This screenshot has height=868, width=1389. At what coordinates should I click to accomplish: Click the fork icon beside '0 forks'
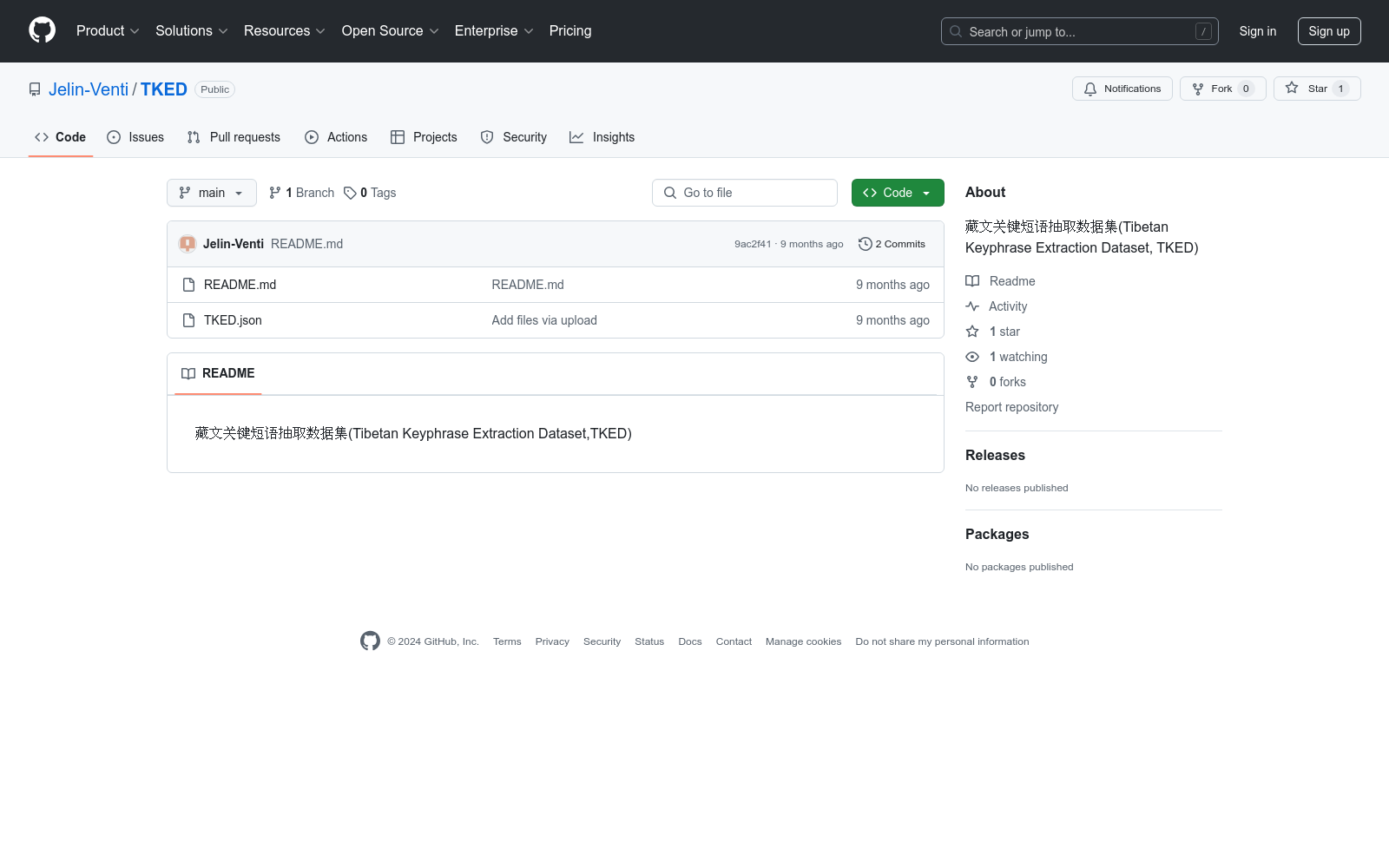tap(972, 382)
